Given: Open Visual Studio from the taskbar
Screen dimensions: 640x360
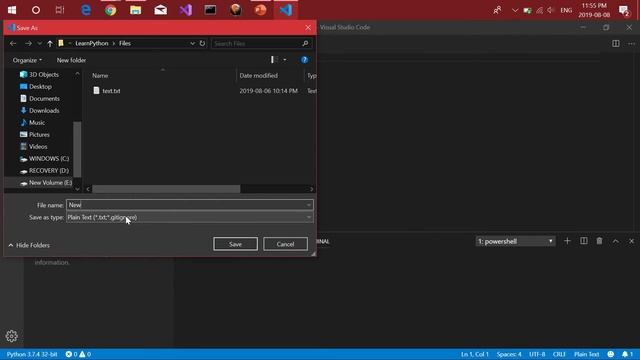Looking at the screenshot, I should pyautogui.click(x=186, y=10).
